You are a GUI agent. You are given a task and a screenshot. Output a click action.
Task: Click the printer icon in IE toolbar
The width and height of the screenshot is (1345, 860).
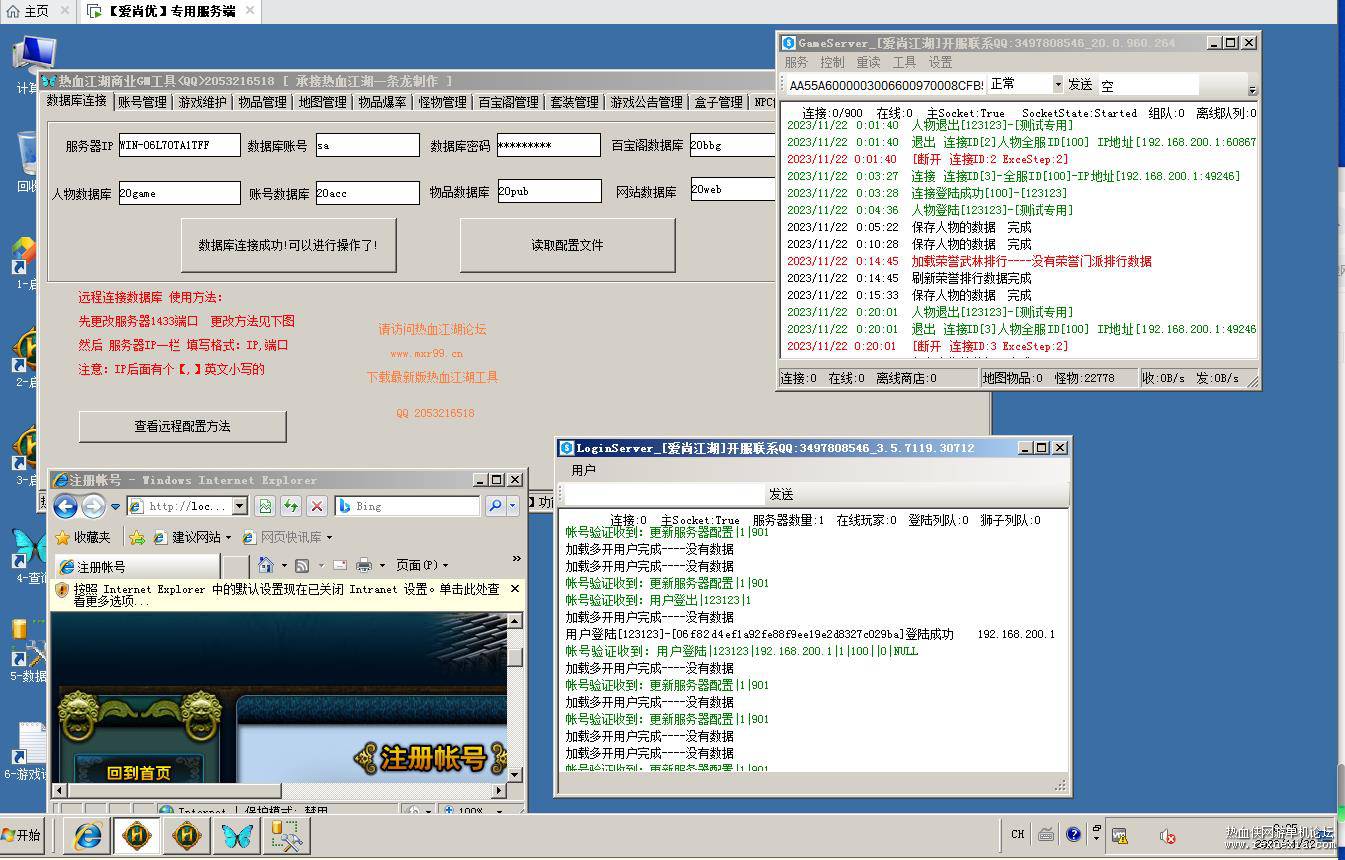(x=364, y=565)
